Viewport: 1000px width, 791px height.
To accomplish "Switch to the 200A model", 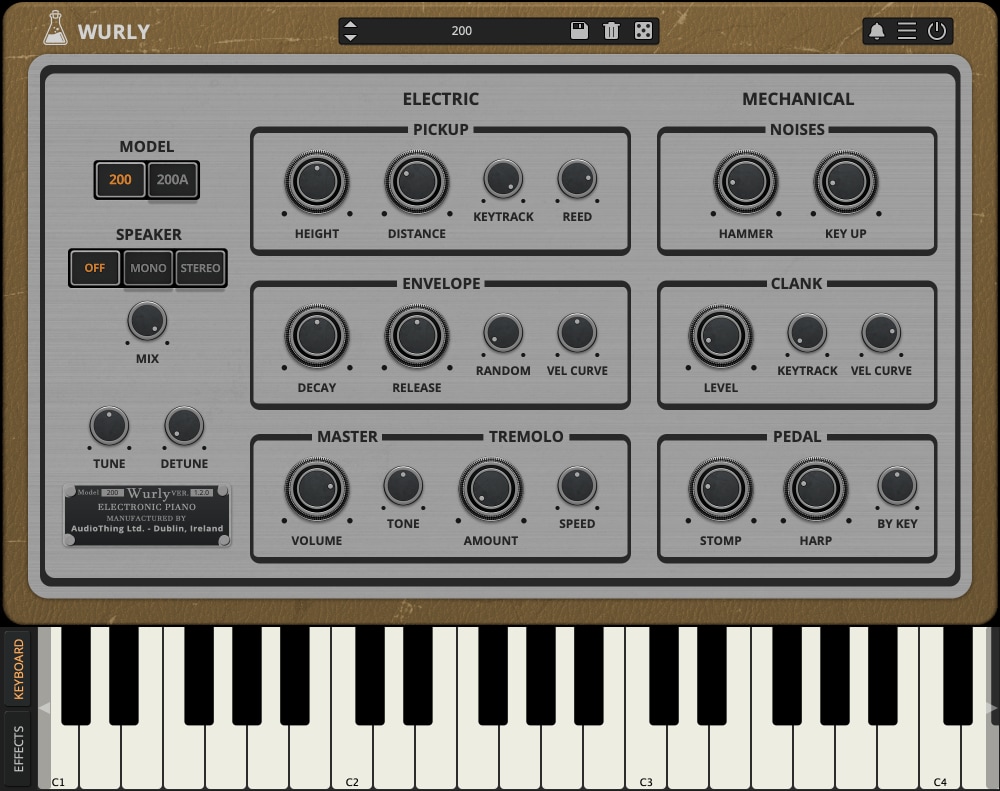I will point(172,180).
